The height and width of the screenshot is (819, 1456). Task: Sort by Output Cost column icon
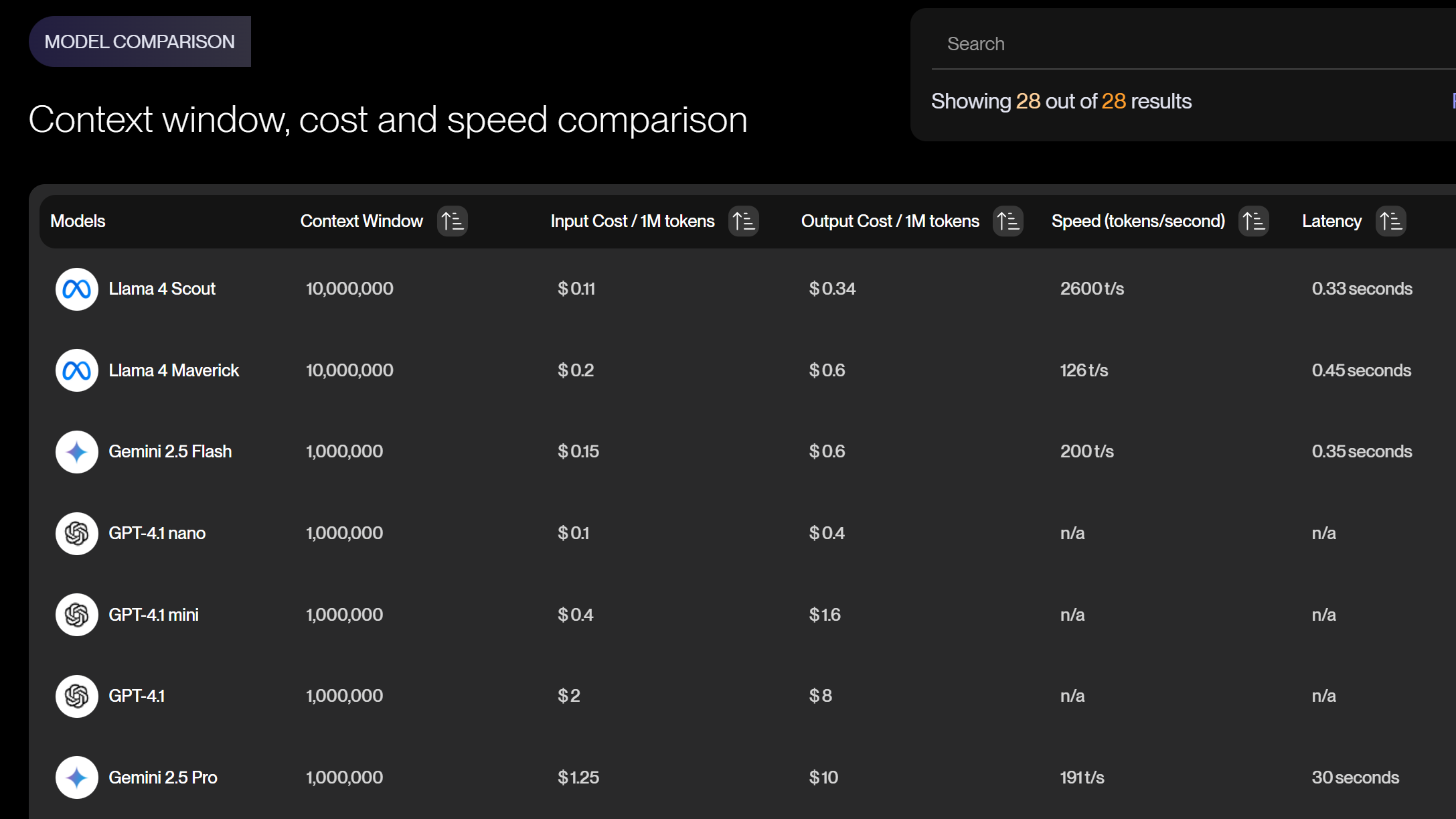tap(1007, 221)
